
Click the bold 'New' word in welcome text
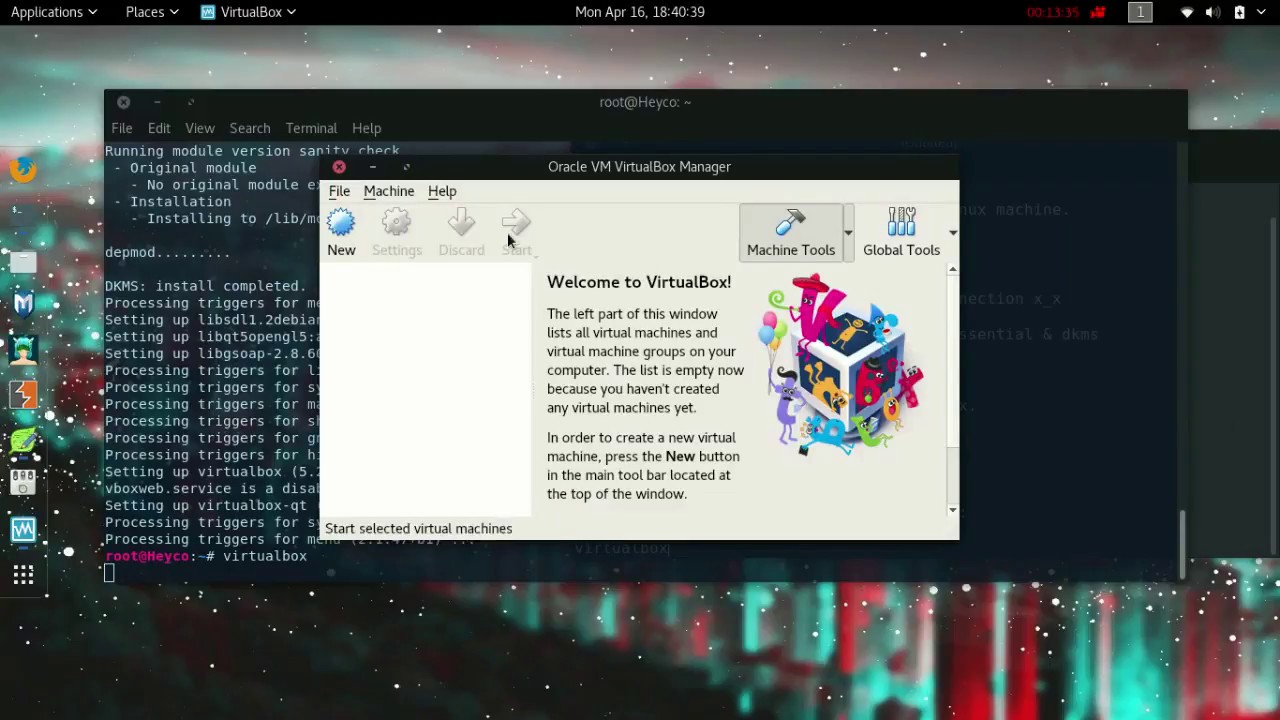pyautogui.click(x=680, y=456)
